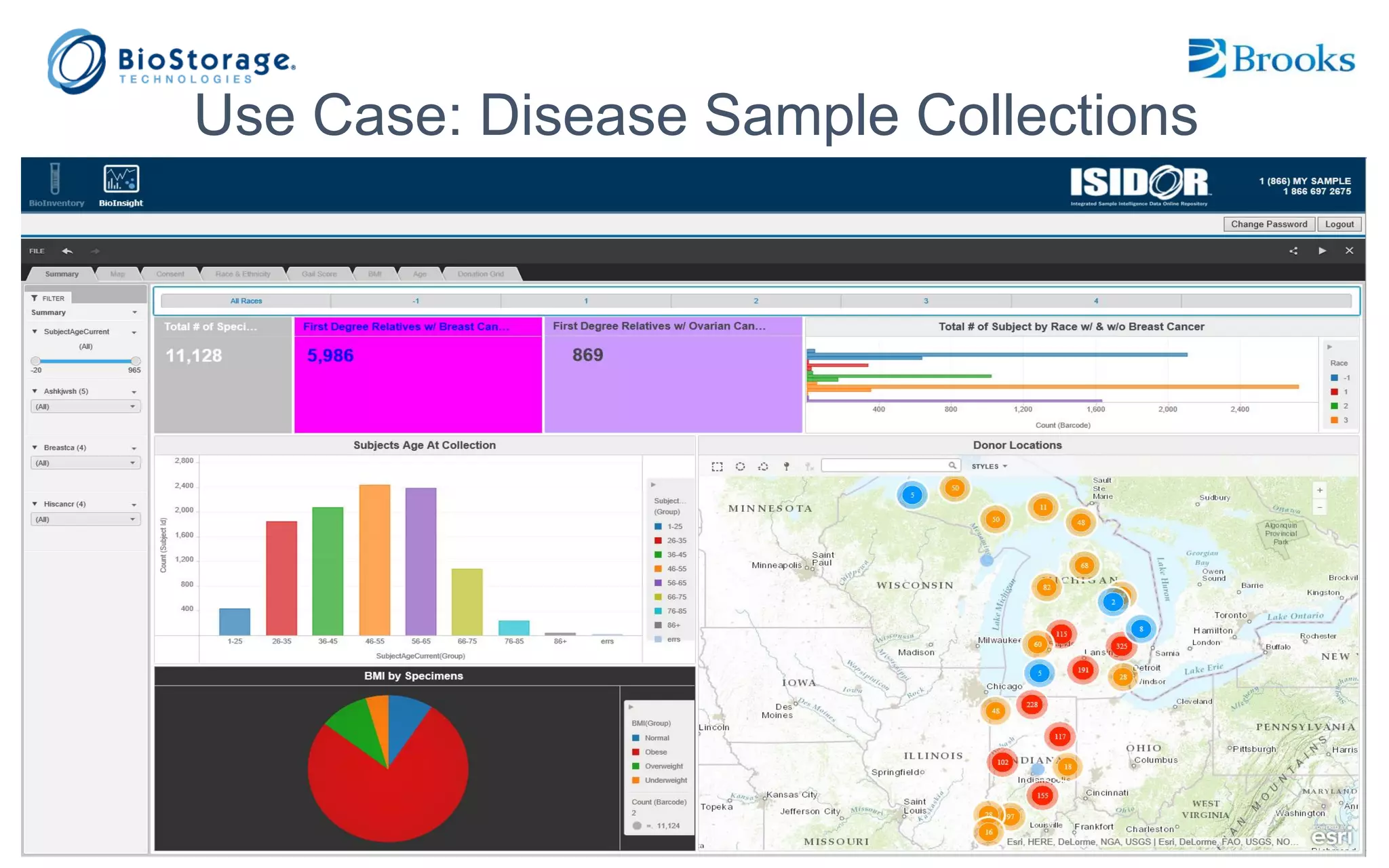Viewport: 1389px width, 868px height.
Task: Toggle Race -1 legend entry
Action: point(1340,378)
